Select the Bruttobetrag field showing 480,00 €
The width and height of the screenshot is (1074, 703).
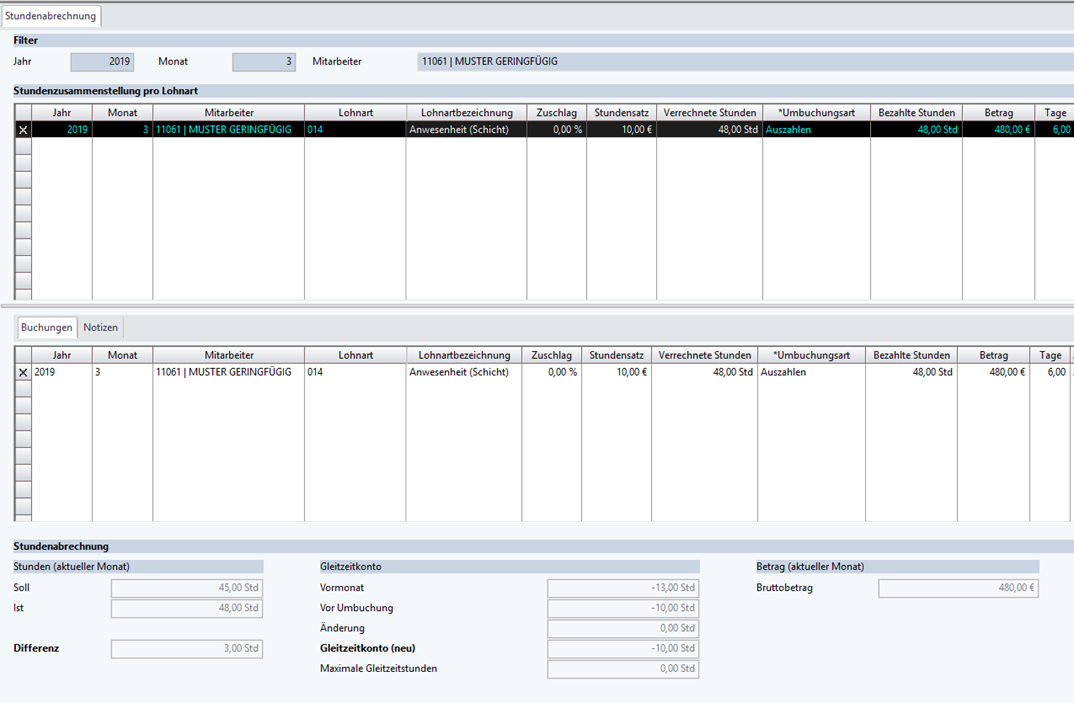pyautogui.click(x=958, y=588)
